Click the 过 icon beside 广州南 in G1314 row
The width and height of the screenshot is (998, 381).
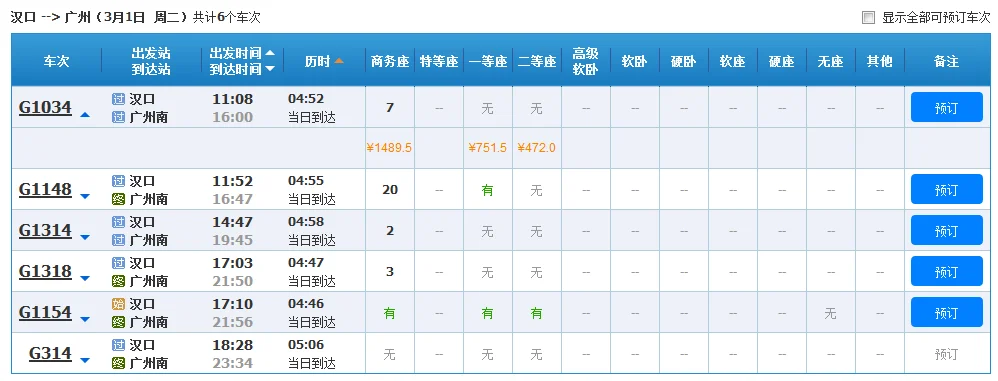click(x=118, y=240)
